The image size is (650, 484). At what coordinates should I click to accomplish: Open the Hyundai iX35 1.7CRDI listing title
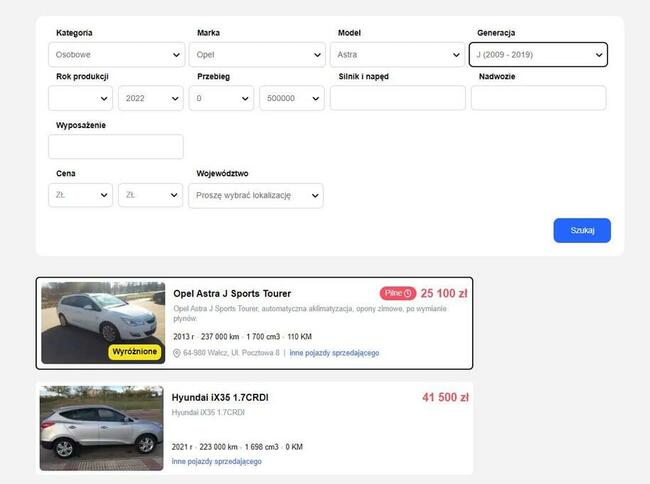220,398
